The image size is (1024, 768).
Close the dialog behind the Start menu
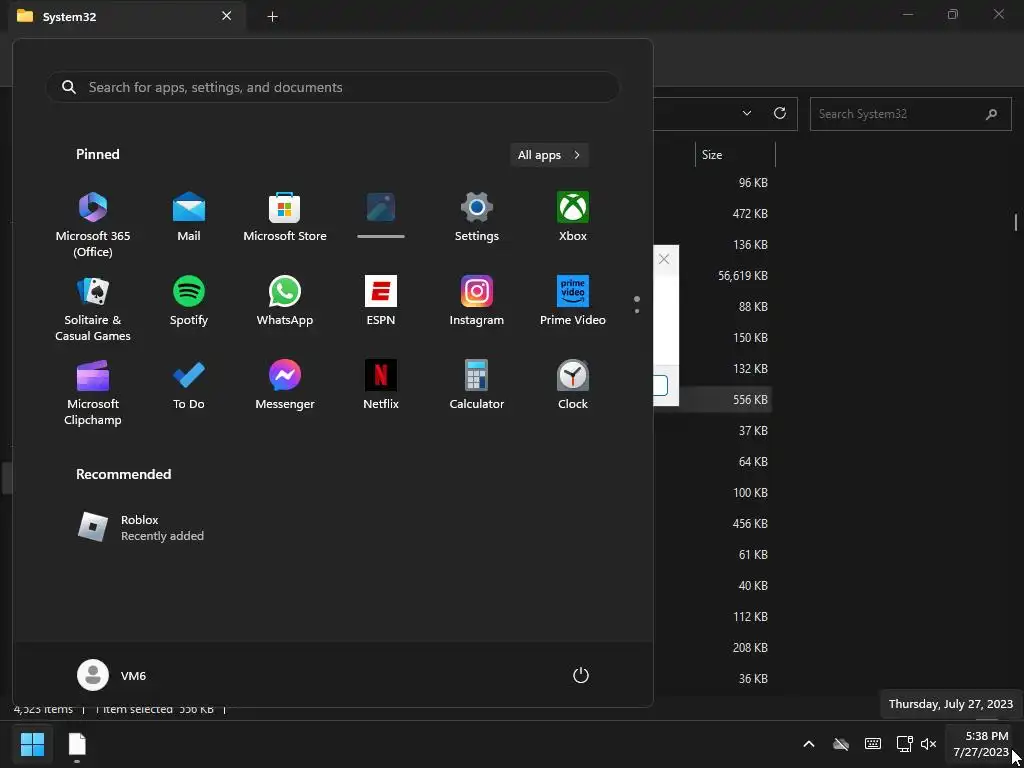point(664,259)
